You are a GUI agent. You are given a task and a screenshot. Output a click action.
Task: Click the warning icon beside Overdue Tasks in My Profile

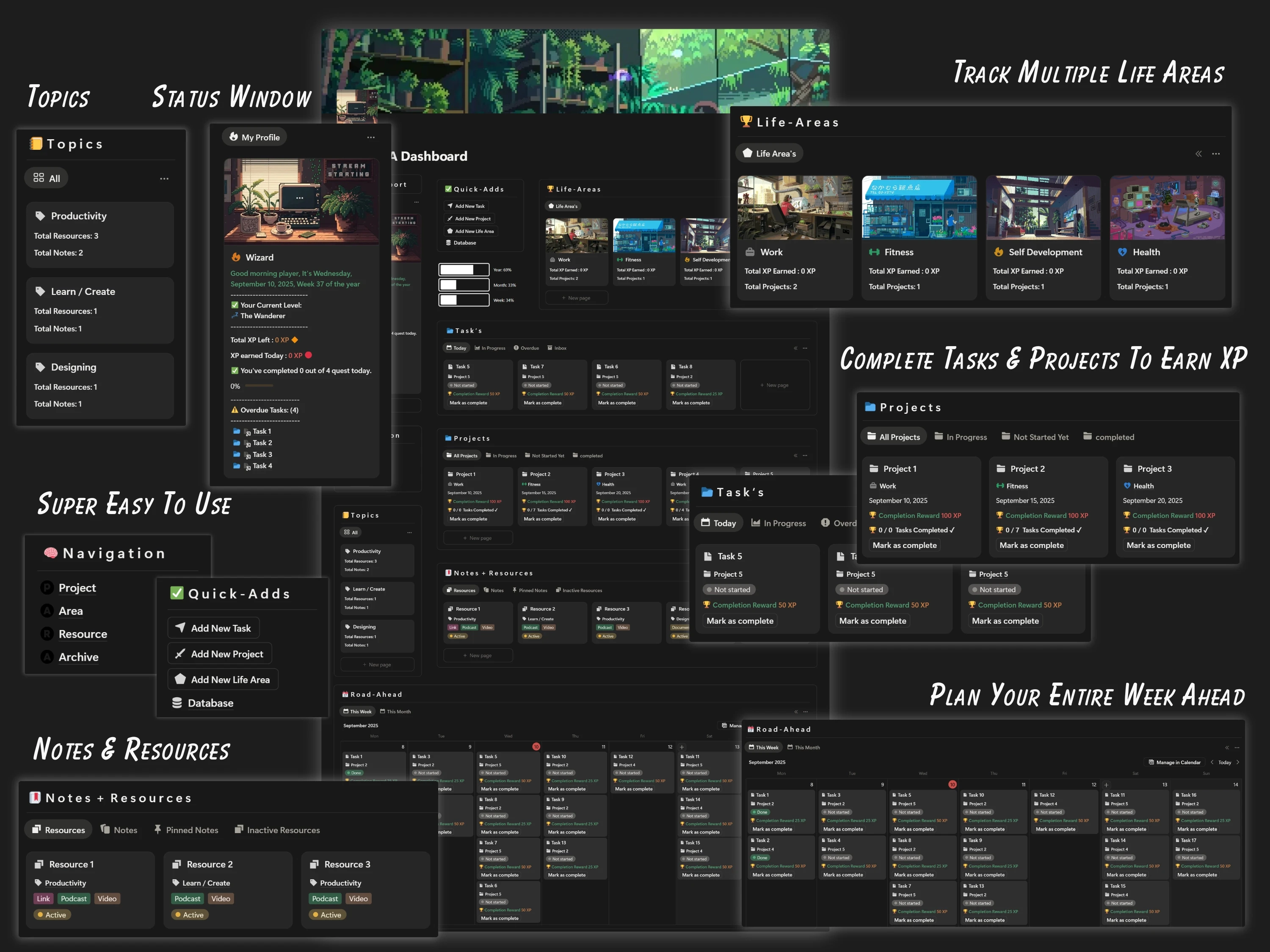234,410
